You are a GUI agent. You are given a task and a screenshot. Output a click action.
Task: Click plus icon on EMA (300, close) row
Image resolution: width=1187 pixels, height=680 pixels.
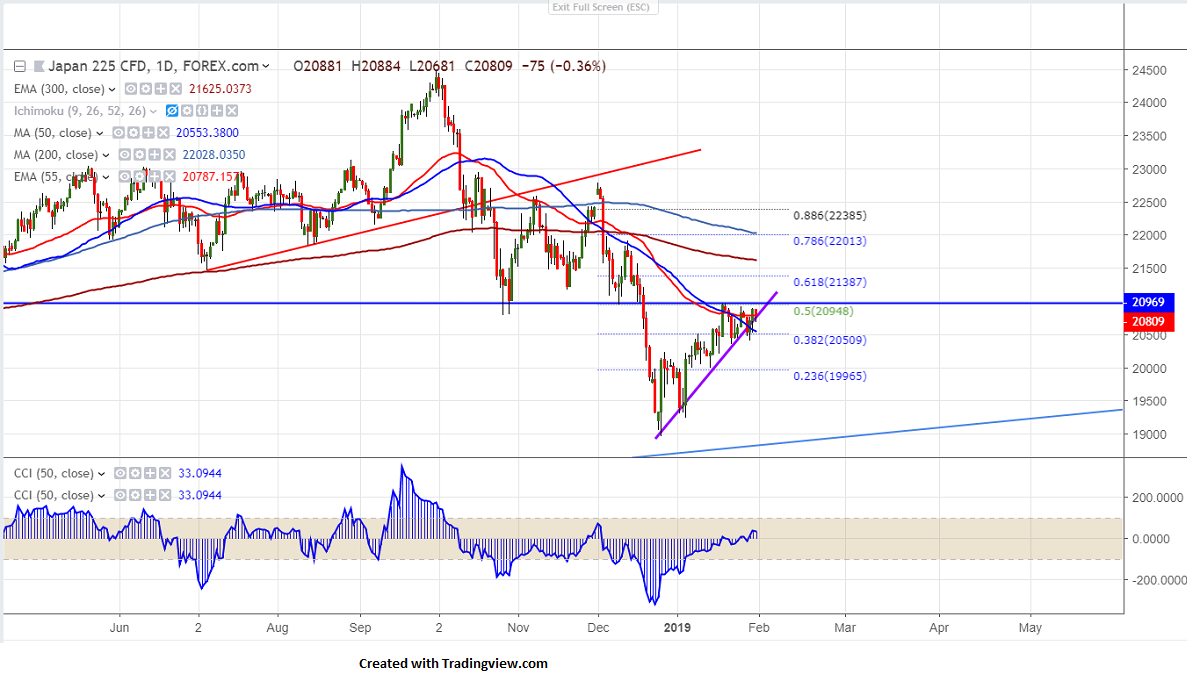[160, 89]
